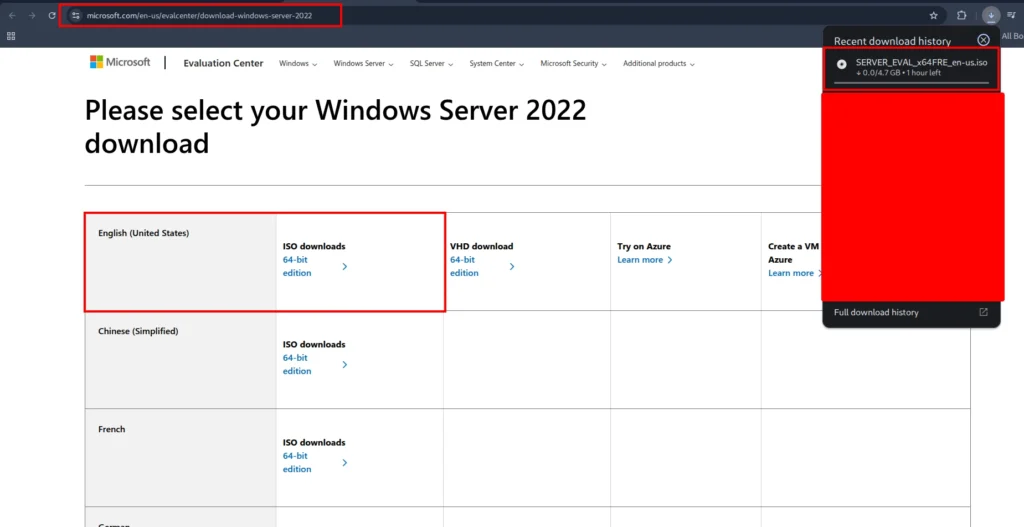Open site information icon in address bar
The height and width of the screenshot is (527, 1024).
pyautogui.click(x=76, y=16)
